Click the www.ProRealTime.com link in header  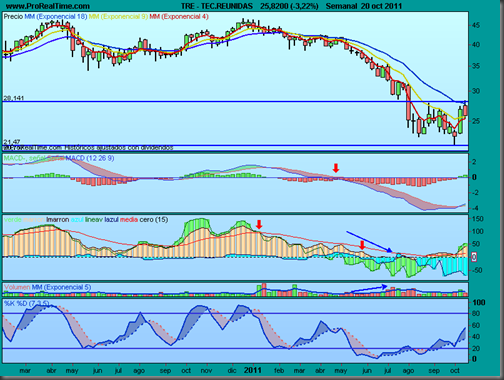[48, 6]
